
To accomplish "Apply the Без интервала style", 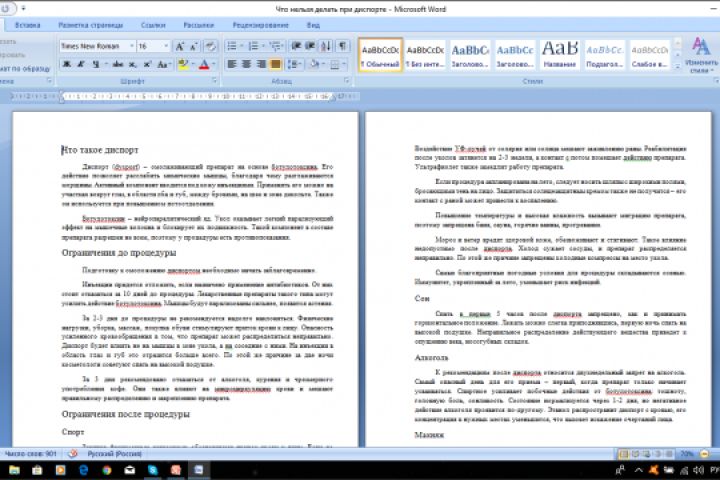I will tap(425, 55).
